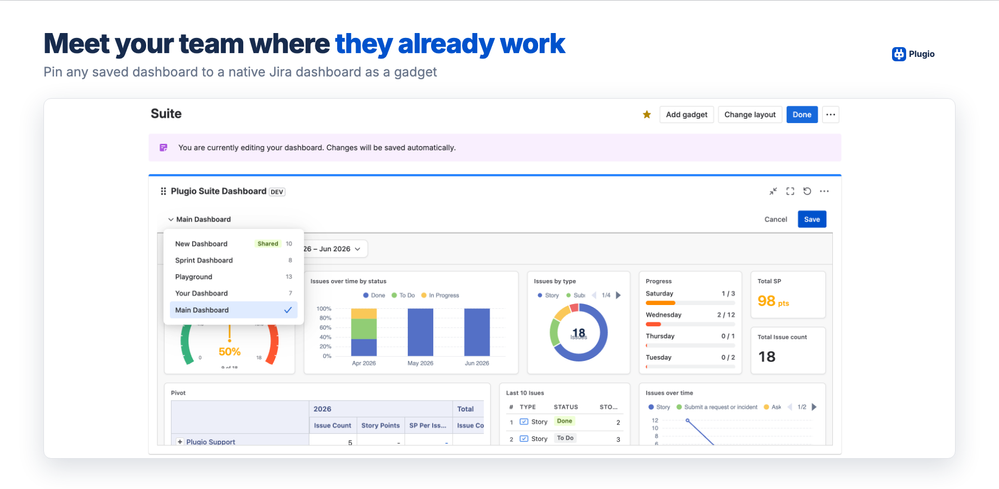This screenshot has height=489, width=999.
Task: Click the Apr 2026 stacked bar
Action: coord(364,332)
